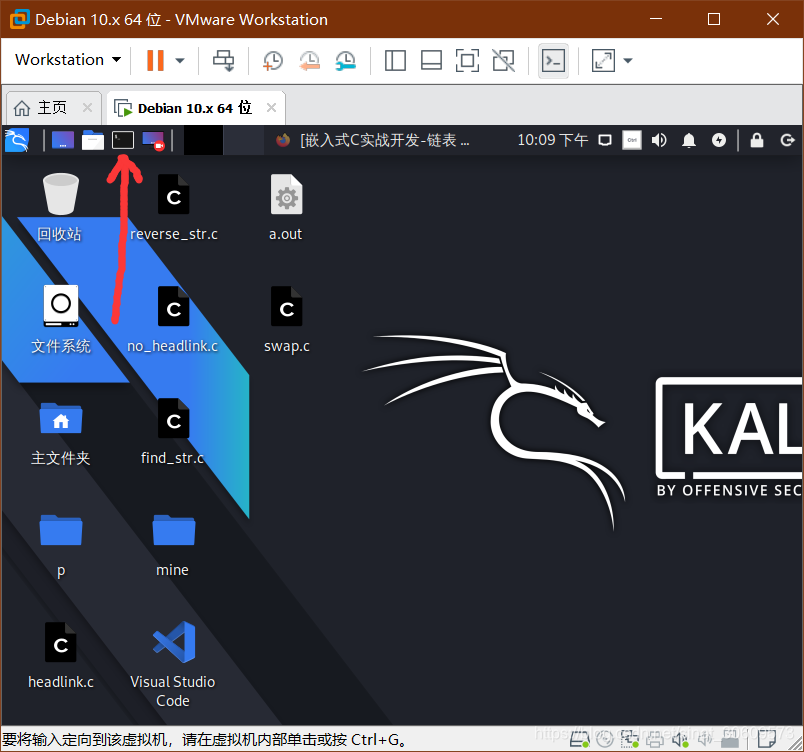Screen dimensions: 804x752
Task: Open the power manager tray icon
Action: [719, 140]
